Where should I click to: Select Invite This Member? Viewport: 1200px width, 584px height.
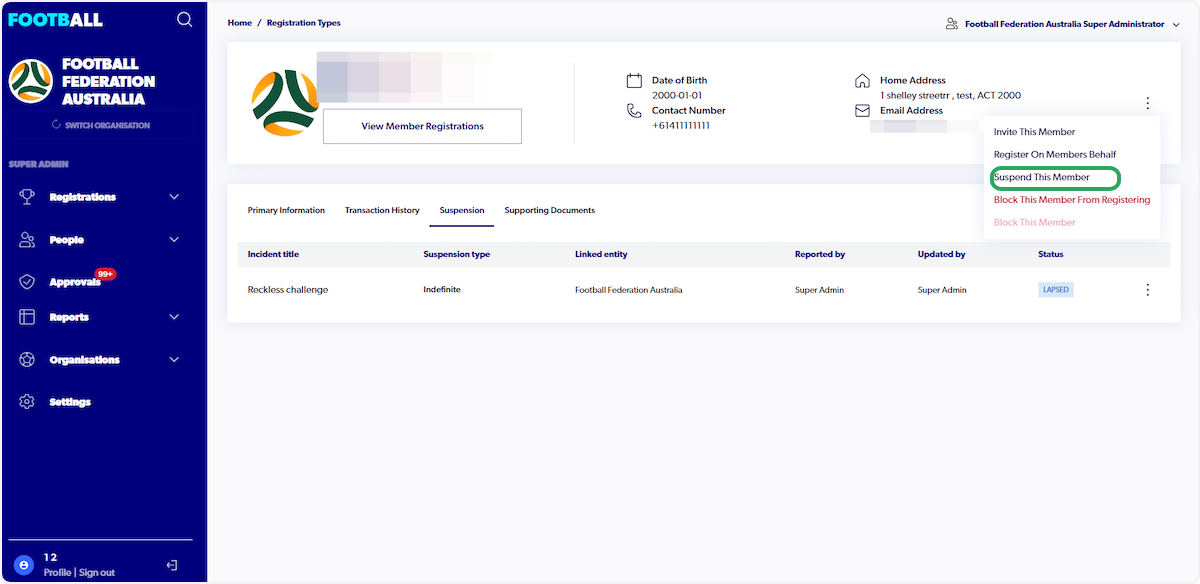pos(1034,132)
